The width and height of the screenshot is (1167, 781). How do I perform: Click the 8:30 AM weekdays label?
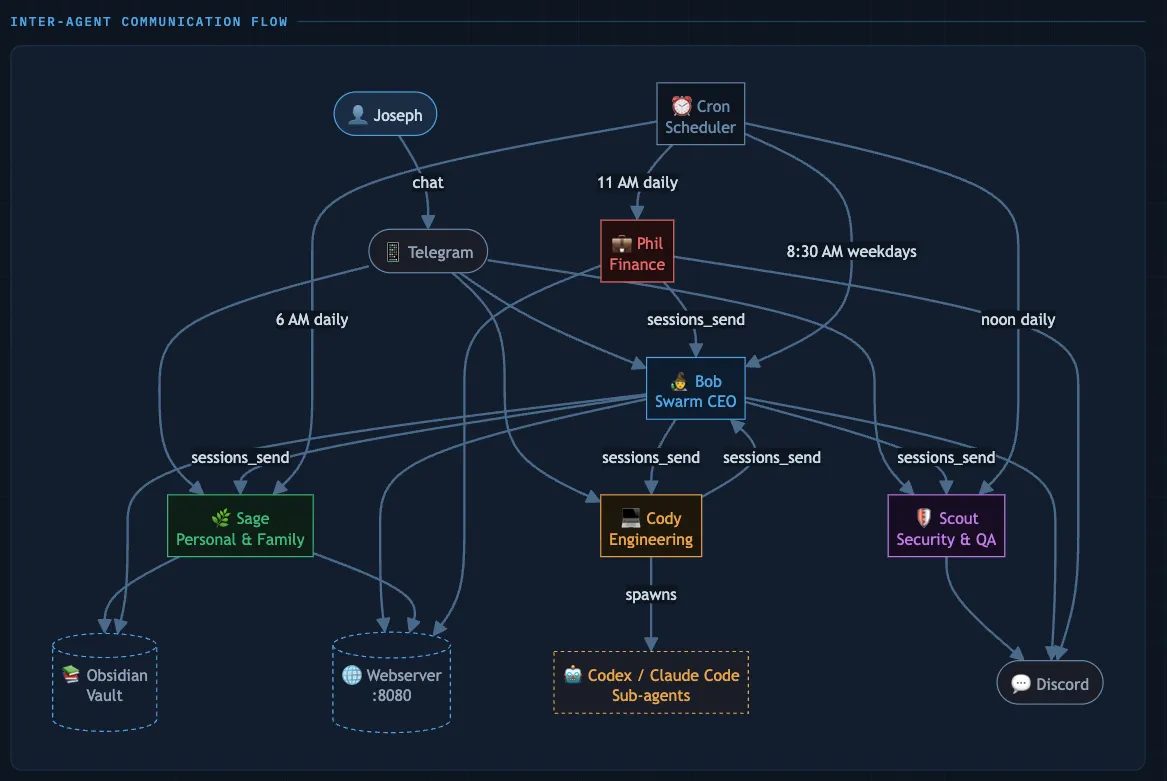[850, 251]
